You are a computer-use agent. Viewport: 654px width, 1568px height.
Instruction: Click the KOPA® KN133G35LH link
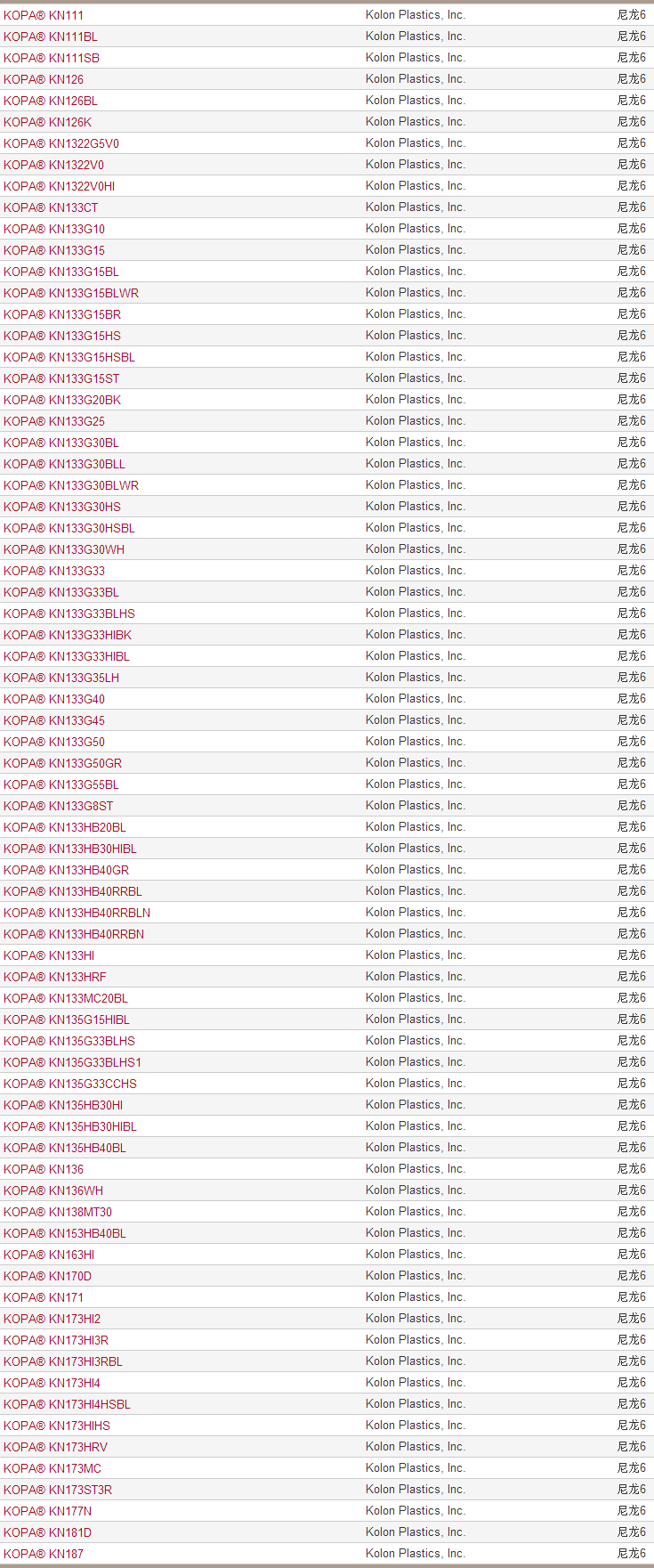(x=61, y=678)
